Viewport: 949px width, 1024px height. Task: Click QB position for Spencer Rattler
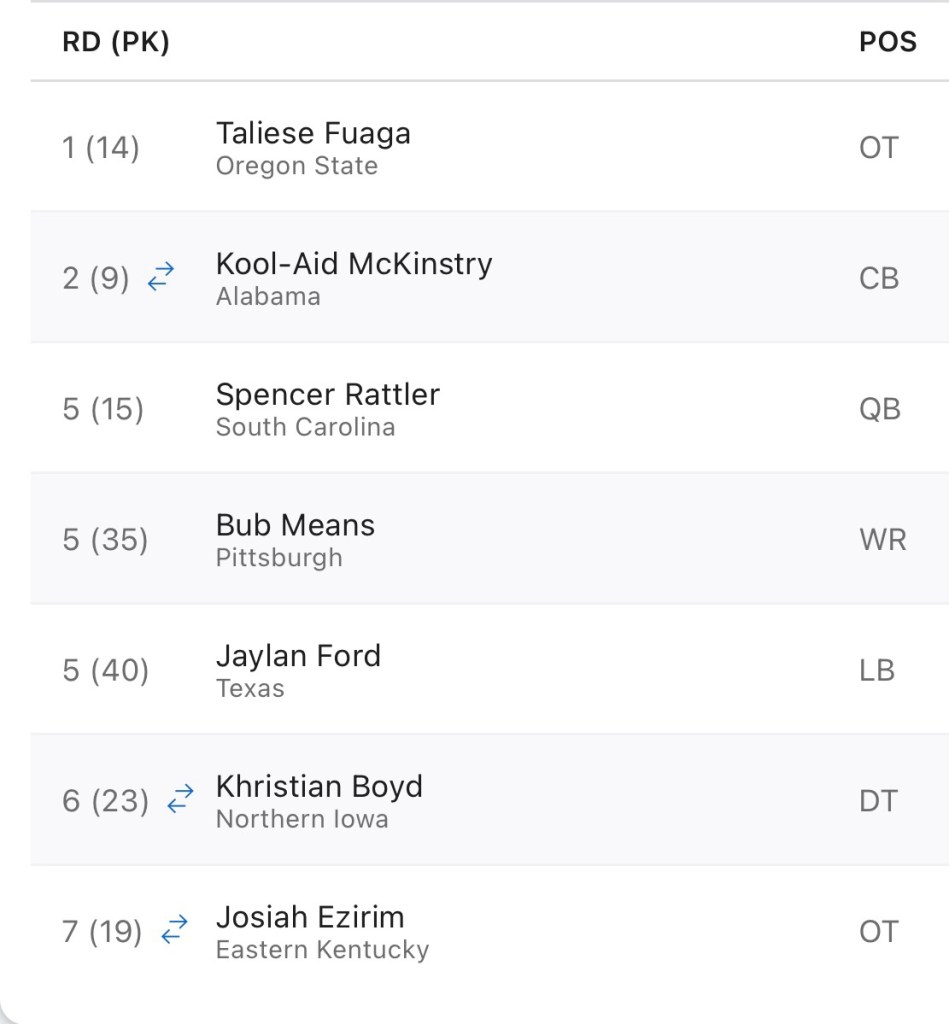880,409
